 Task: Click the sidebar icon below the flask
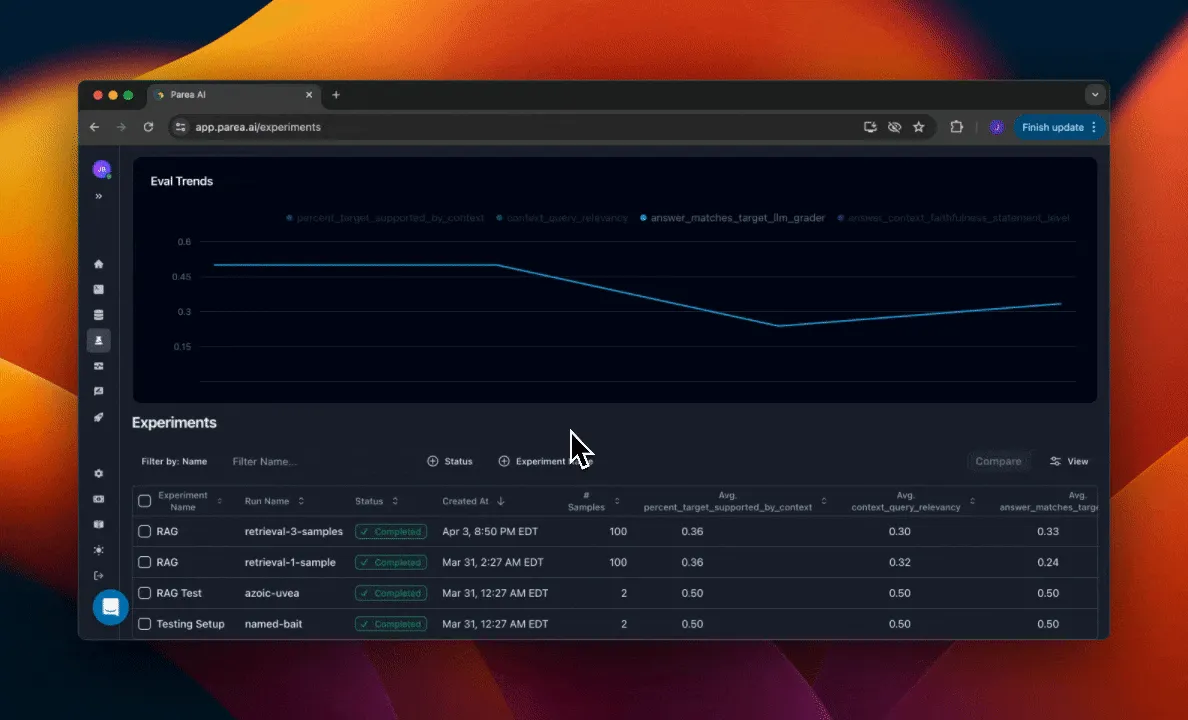coord(98,366)
